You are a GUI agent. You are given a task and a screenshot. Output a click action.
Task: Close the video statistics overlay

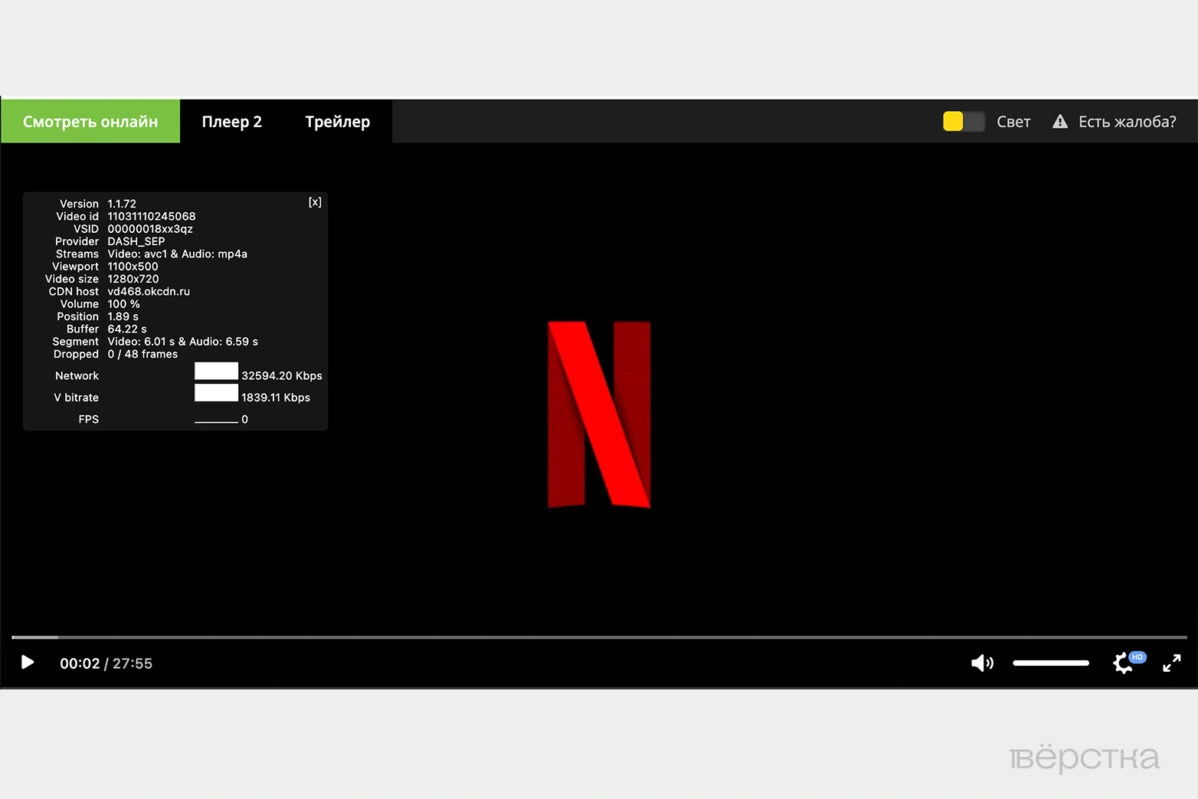(x=315, y=202)
